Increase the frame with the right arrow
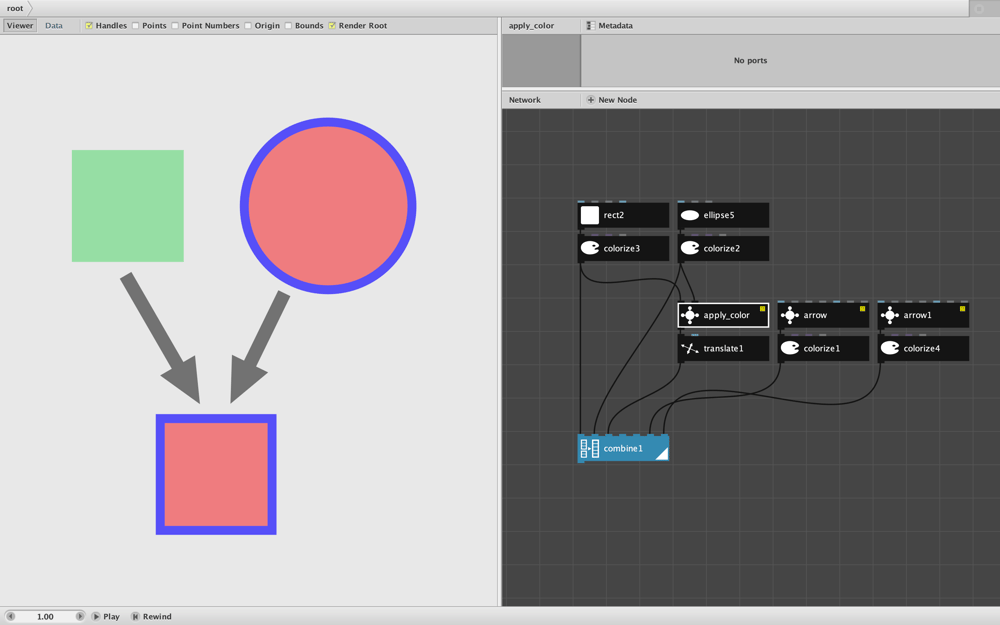 80,616
